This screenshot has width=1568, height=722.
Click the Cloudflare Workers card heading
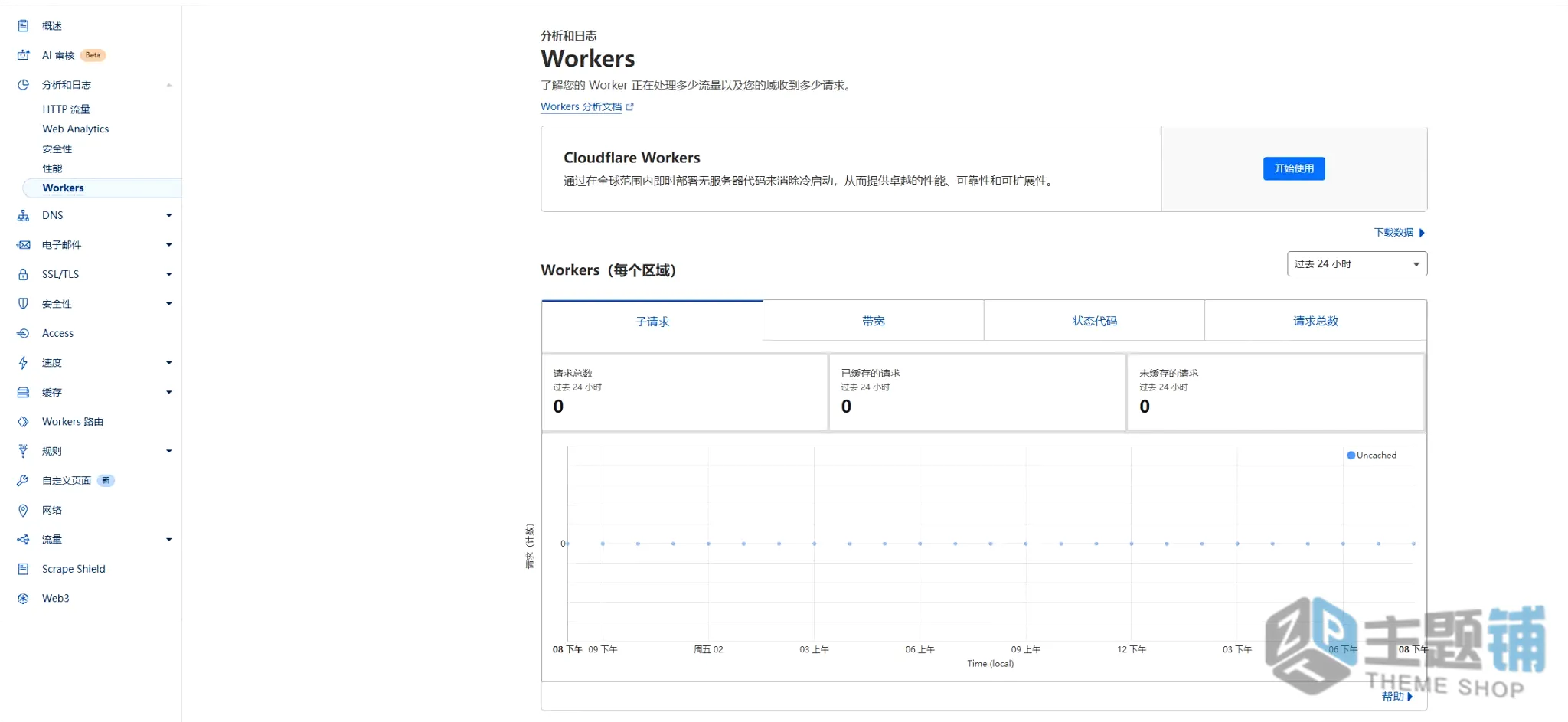(x=632, y=158)
